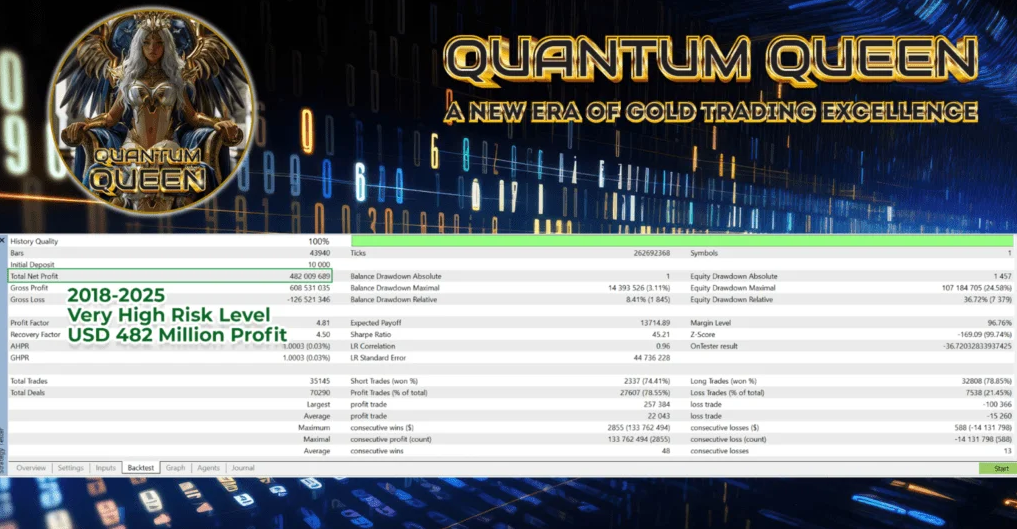Viewport: 1017px width, 529px height.
Task: Click the Balance Drawdown Absolute label
Action: (396, 276)
